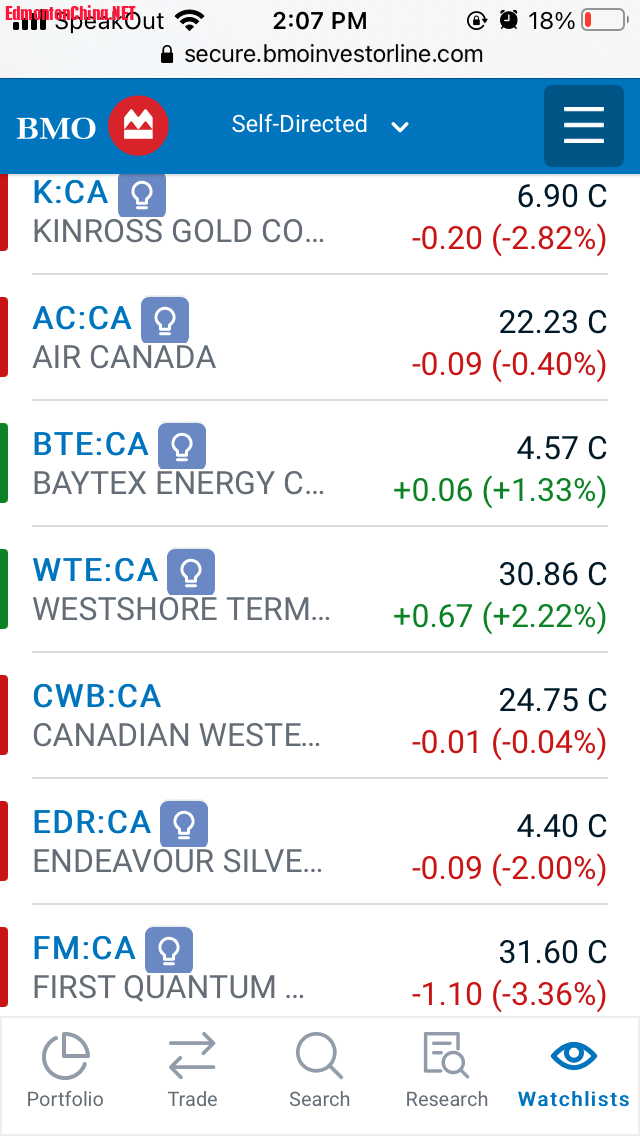This screenshot has height=1136, width=640.
Task: Tap the BTE:CA symbol link
Action: click(x=90, y=445)
